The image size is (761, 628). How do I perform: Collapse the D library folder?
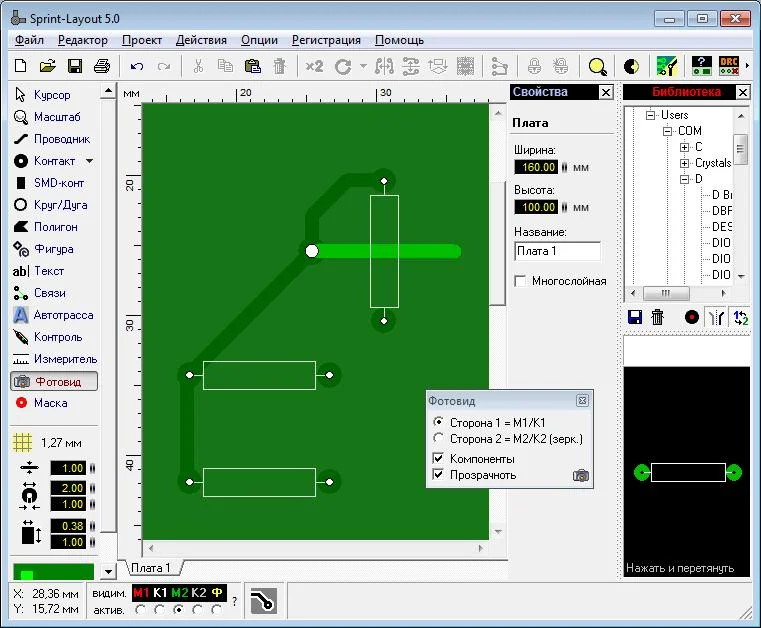coord(684,179)
